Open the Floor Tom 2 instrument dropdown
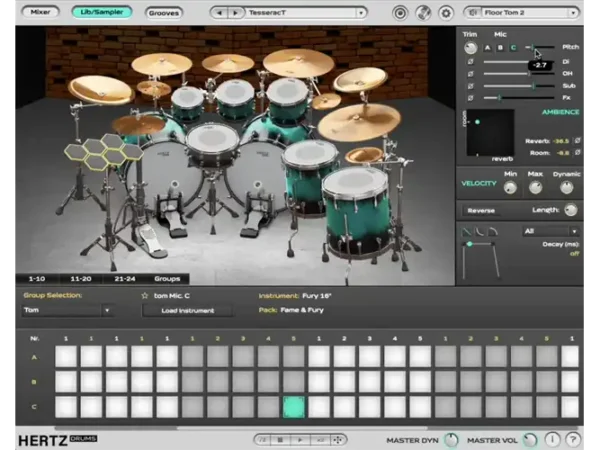Viewport: 600px width, 450px height. (x=573, y=13)
